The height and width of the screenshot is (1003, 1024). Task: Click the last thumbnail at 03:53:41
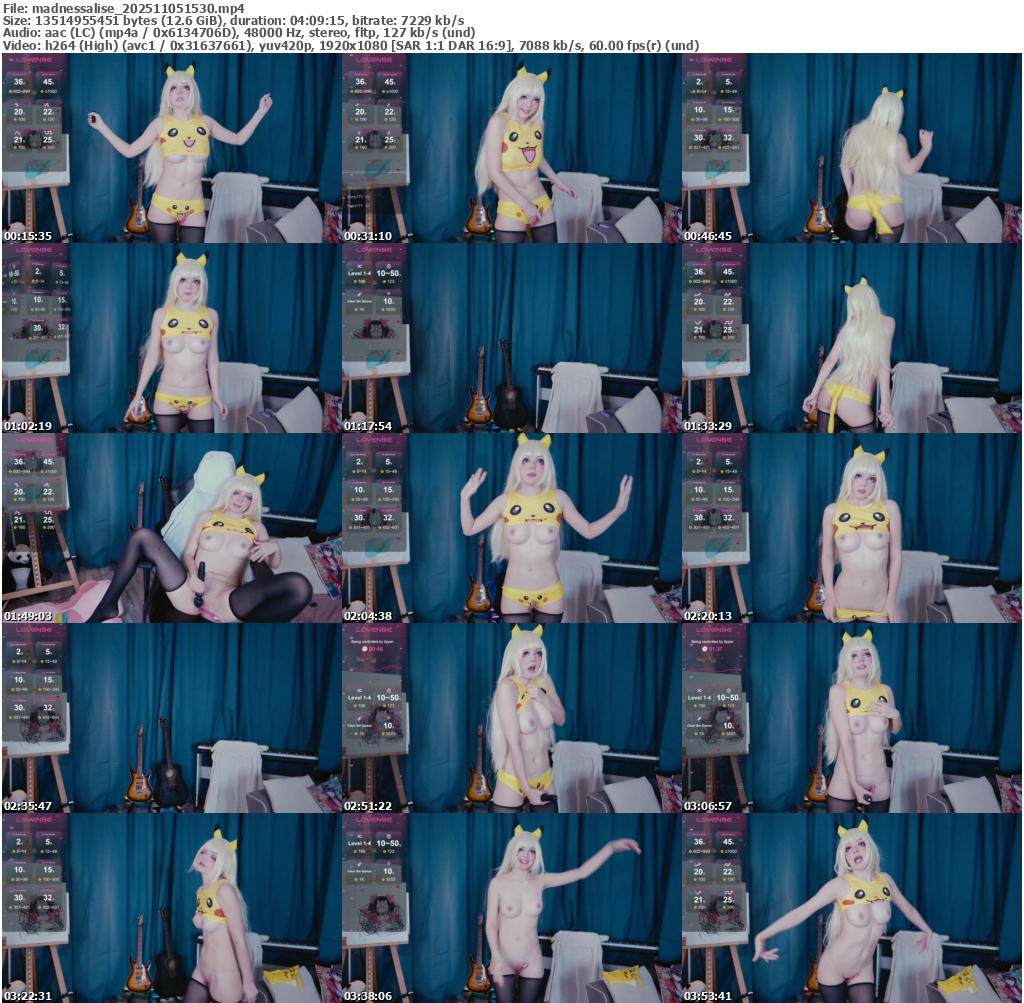pos(851,908)
